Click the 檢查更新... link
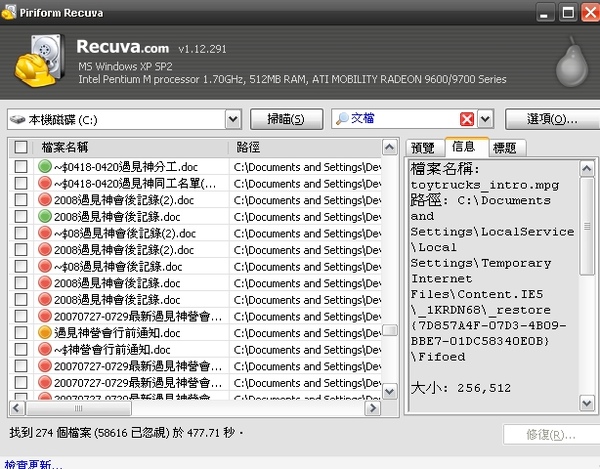Viewport: 600px width, 469px height. pos(33,464)
